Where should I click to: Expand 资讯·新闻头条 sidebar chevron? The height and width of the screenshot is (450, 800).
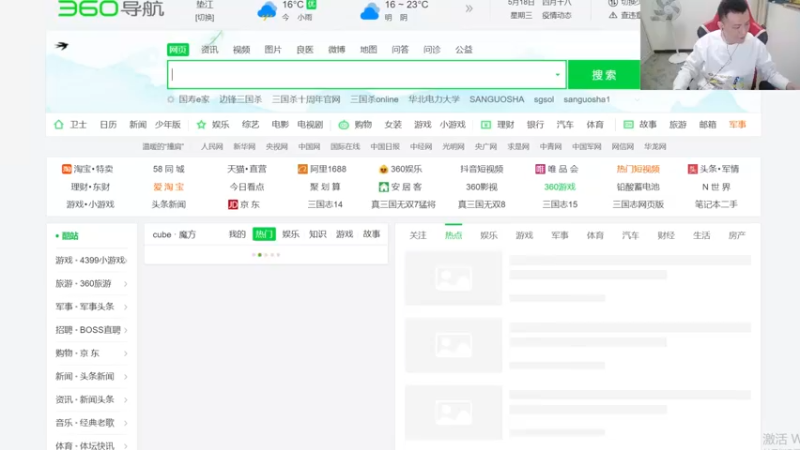(x=126, y=399)
